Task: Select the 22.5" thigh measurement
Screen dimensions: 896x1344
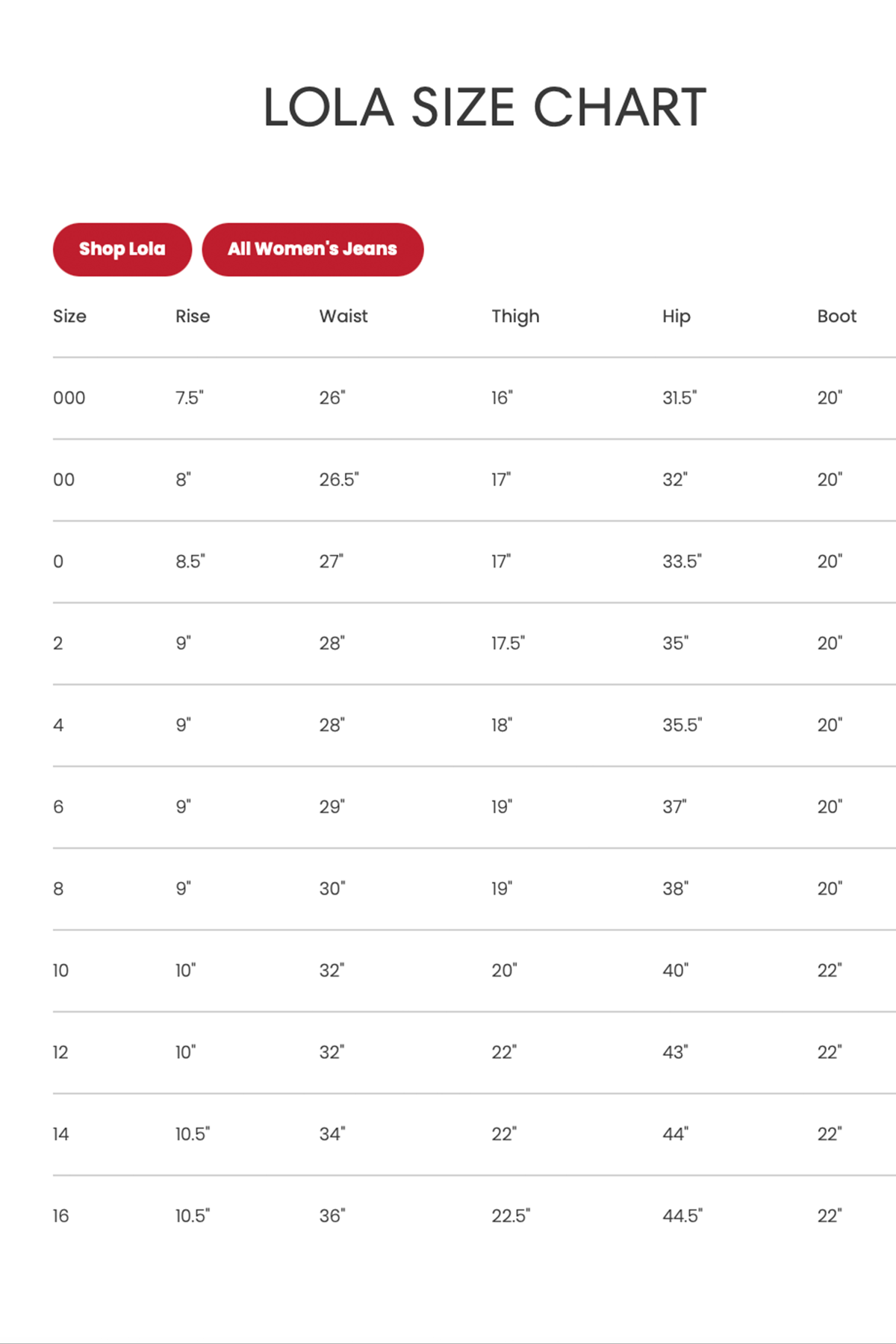Action: pyautogui.click(x=511, y=1216)
